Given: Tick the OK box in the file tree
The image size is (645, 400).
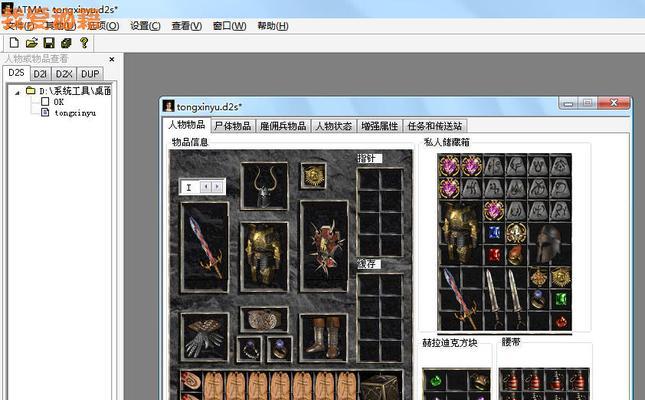Looking at the screenshot, I should tap(45, 102).
